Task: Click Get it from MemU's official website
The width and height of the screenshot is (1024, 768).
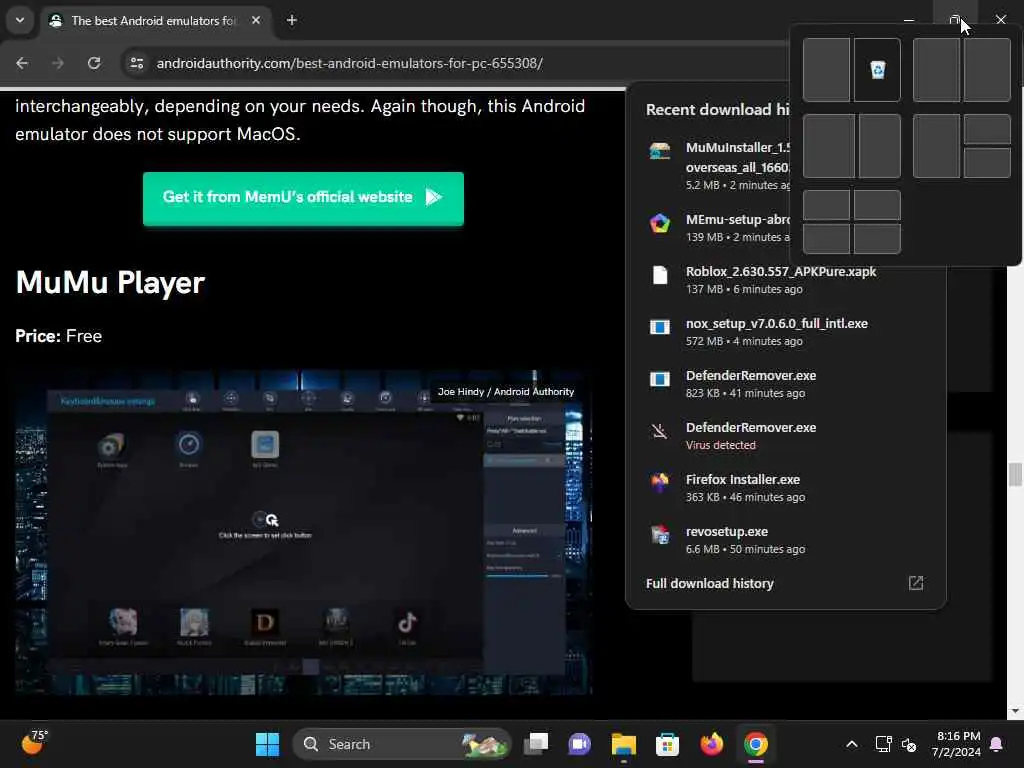Action: coord(303,198)
